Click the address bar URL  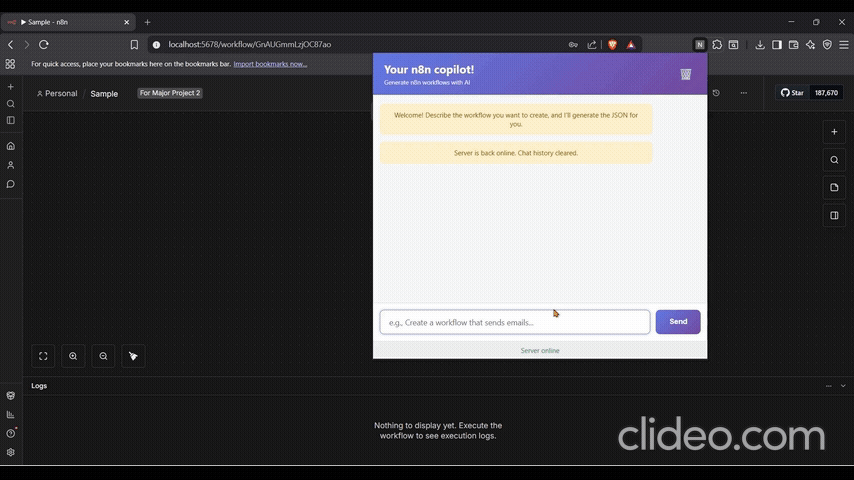point(249,45)
